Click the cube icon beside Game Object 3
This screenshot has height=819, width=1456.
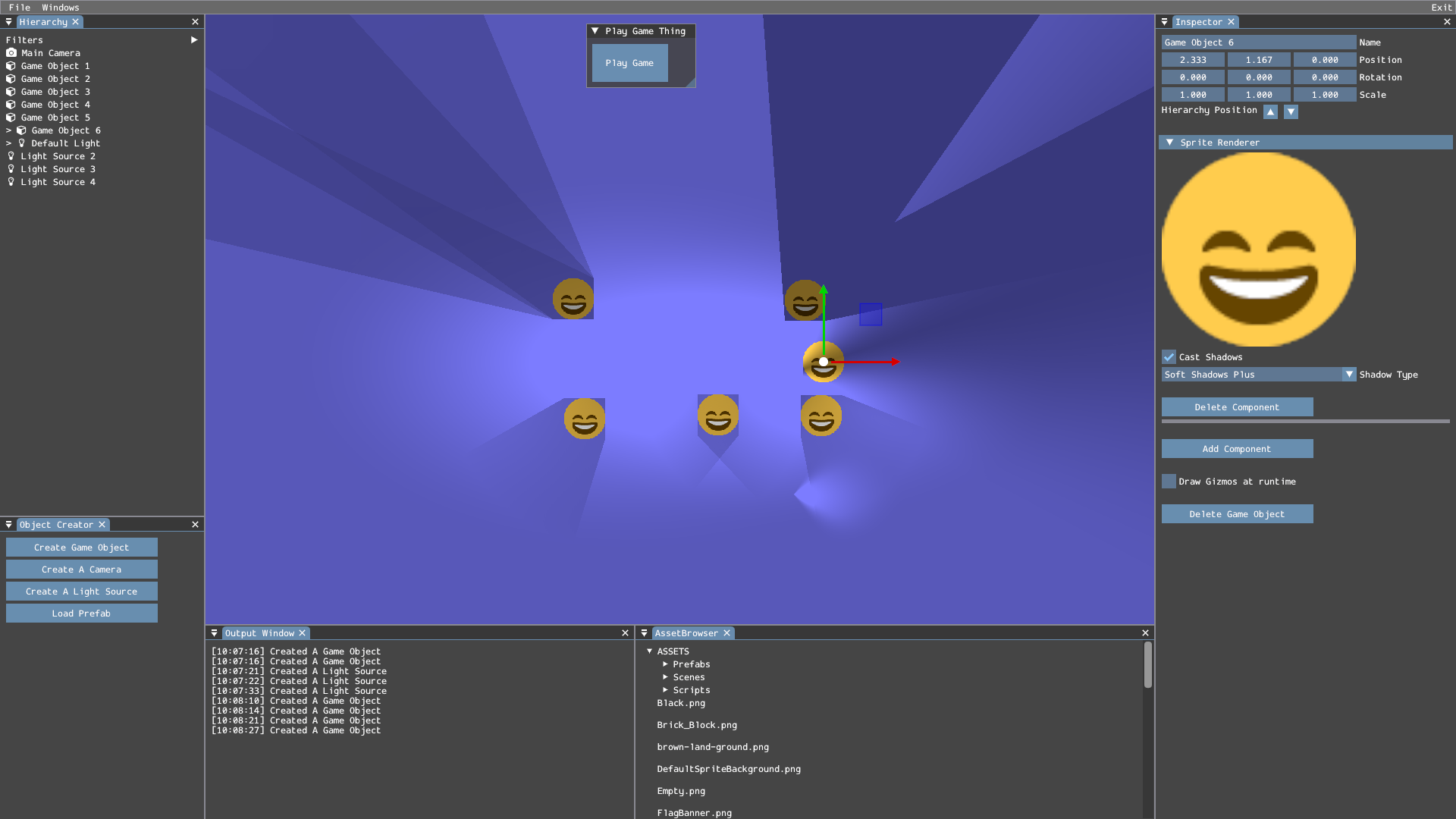point(11,92)
